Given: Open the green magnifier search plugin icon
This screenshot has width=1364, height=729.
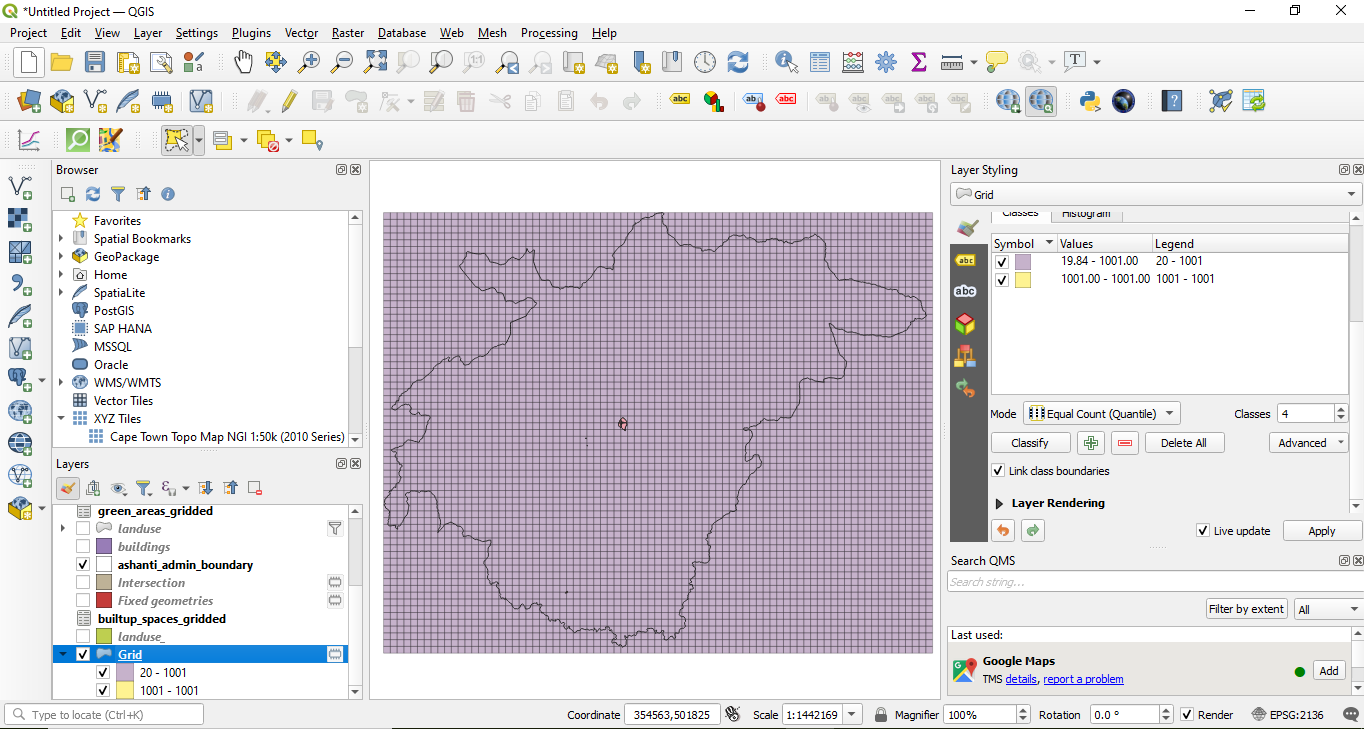Looking at the screenshot, I should (77, 140).
